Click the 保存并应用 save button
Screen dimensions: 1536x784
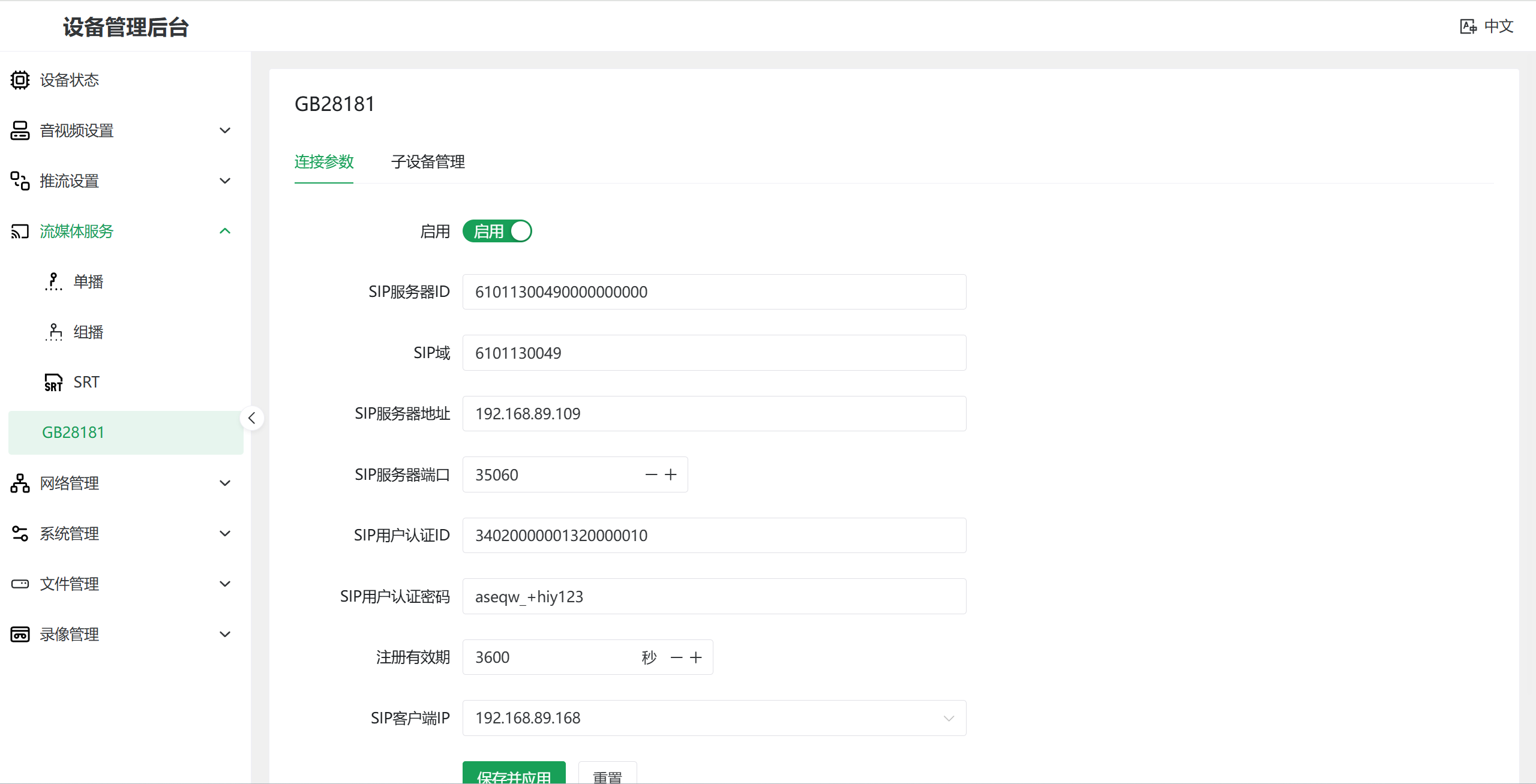514,774
